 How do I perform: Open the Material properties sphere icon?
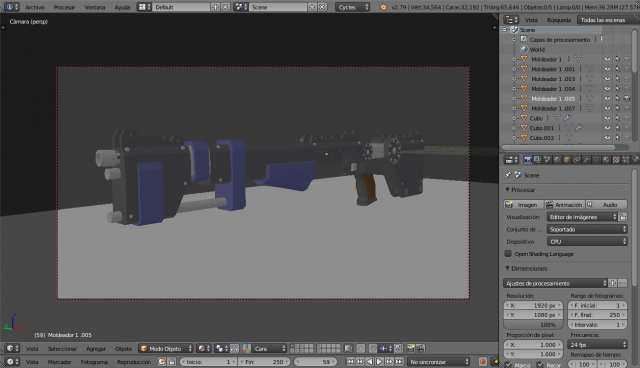click(x=606, y=160)
